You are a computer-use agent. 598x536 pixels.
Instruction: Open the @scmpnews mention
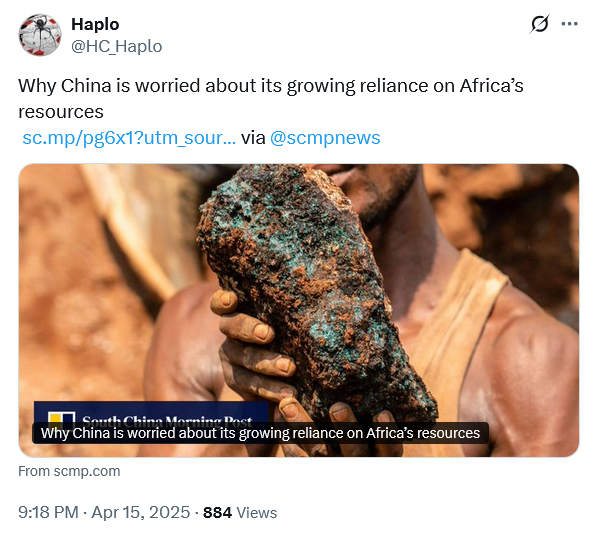325,138
